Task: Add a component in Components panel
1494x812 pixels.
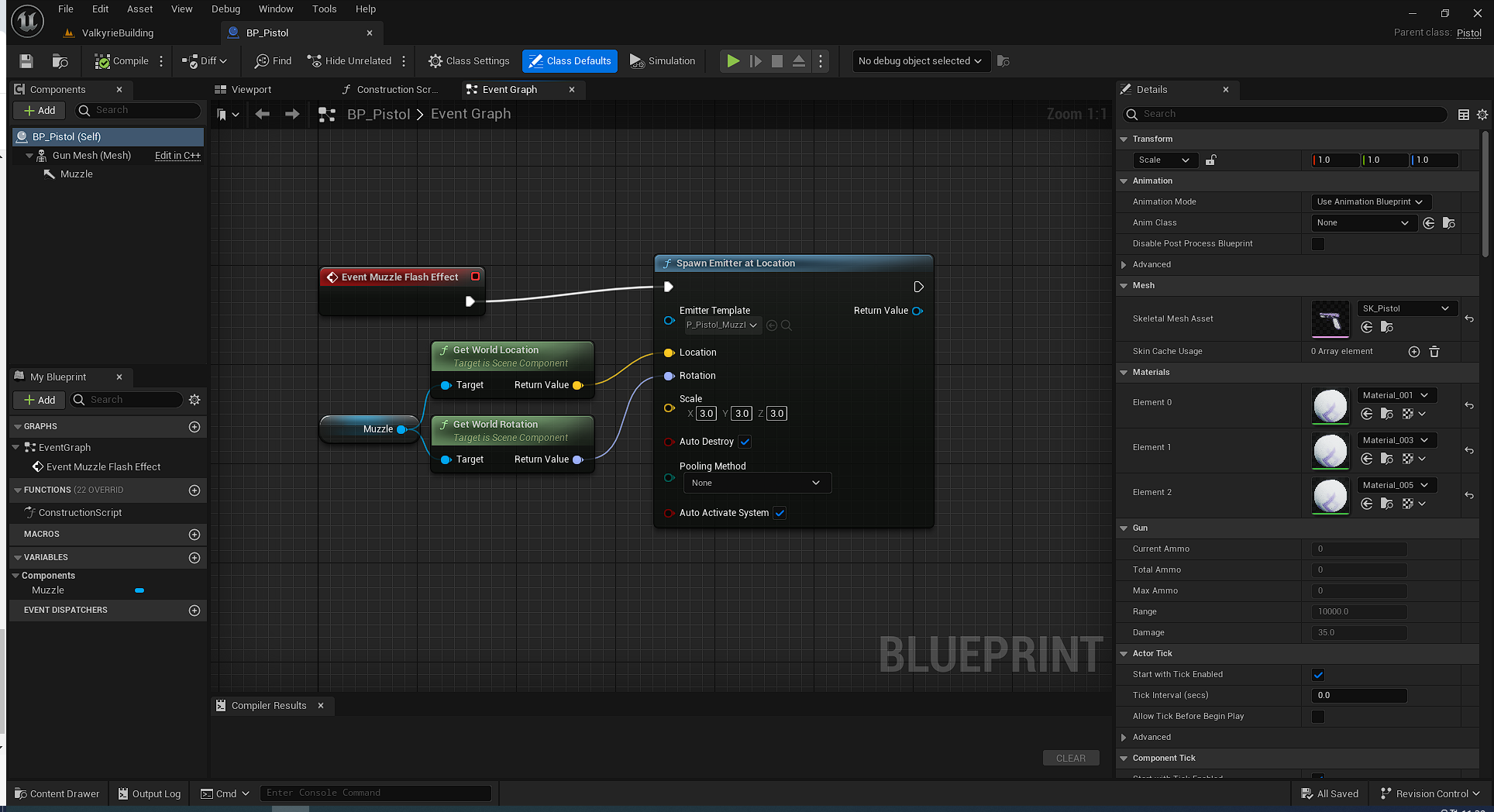Action: pyautogui.click(x=40, y=111)
